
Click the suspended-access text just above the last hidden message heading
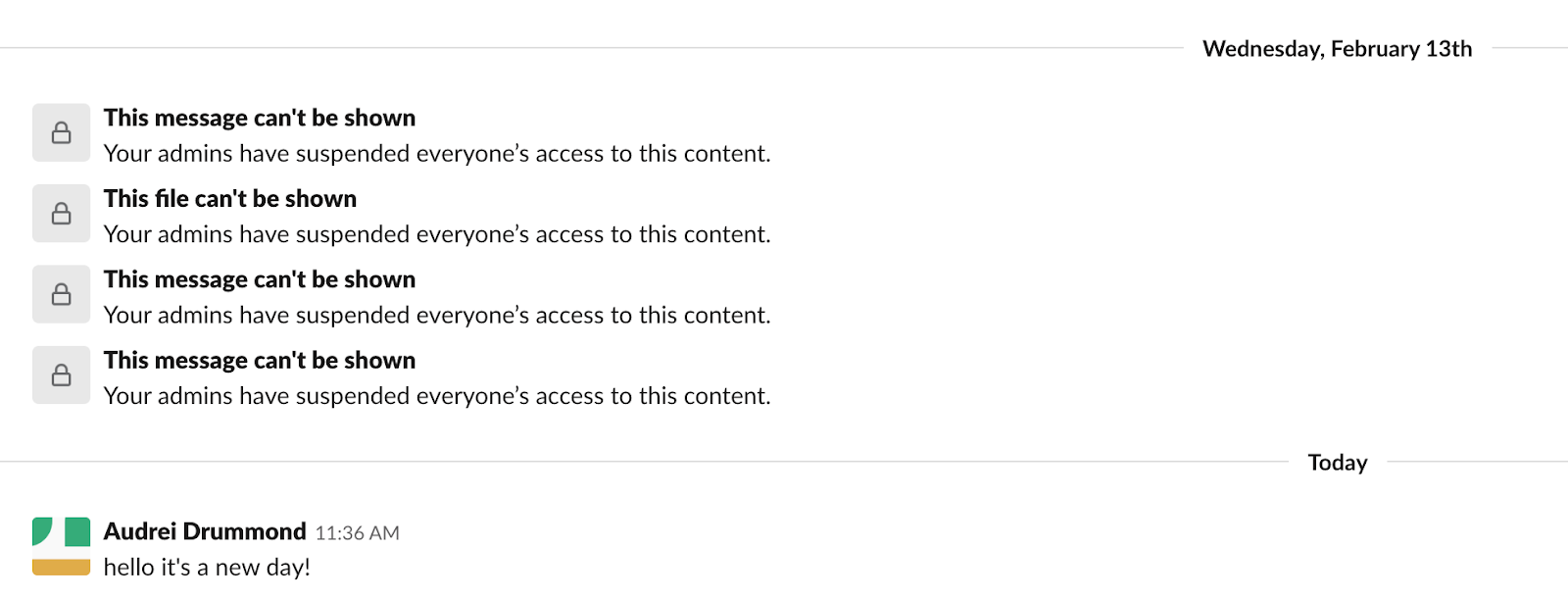pos(437,316)
